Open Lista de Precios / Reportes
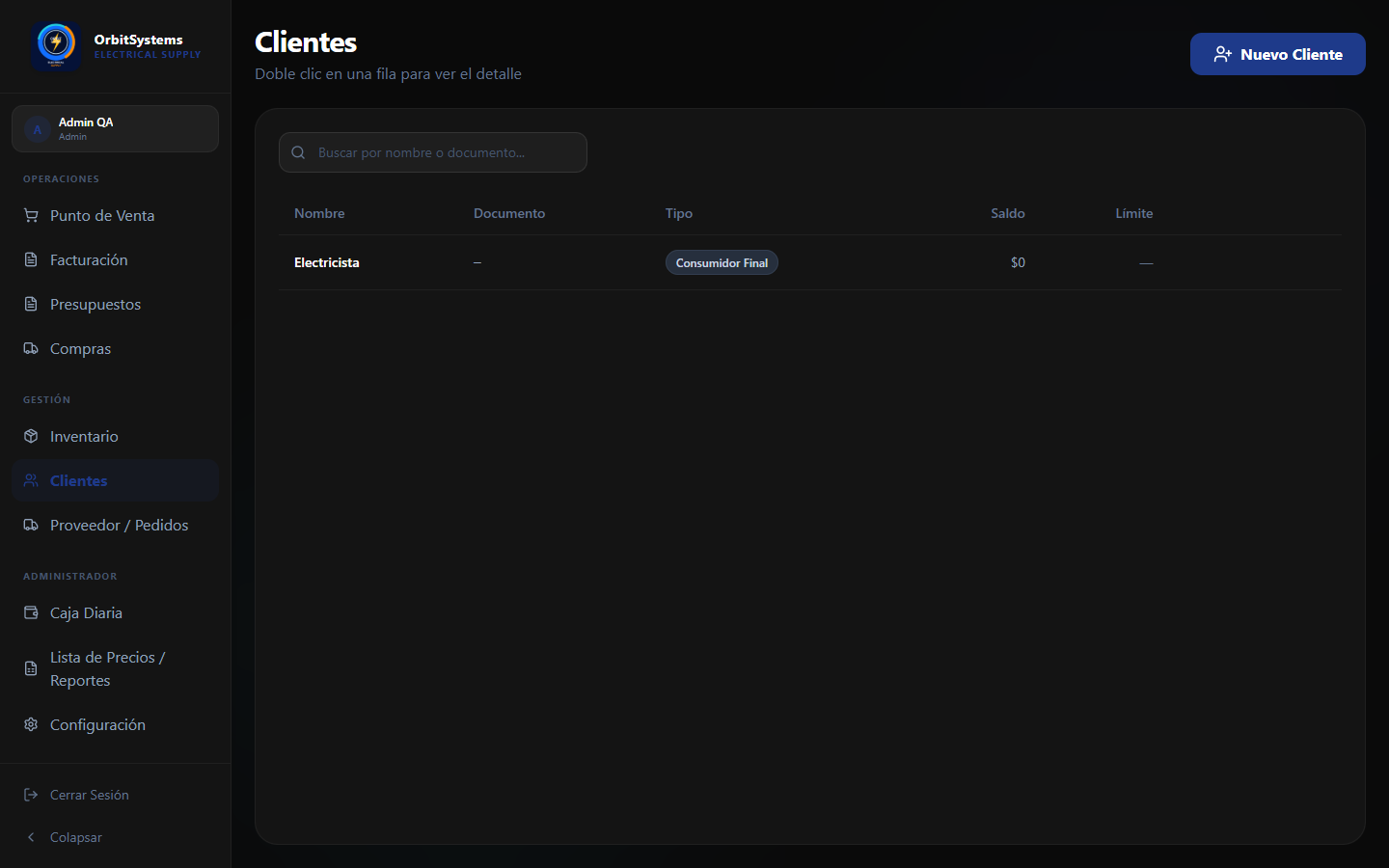The width and height of the screenshot is (1389, 868). click(115, 668)
